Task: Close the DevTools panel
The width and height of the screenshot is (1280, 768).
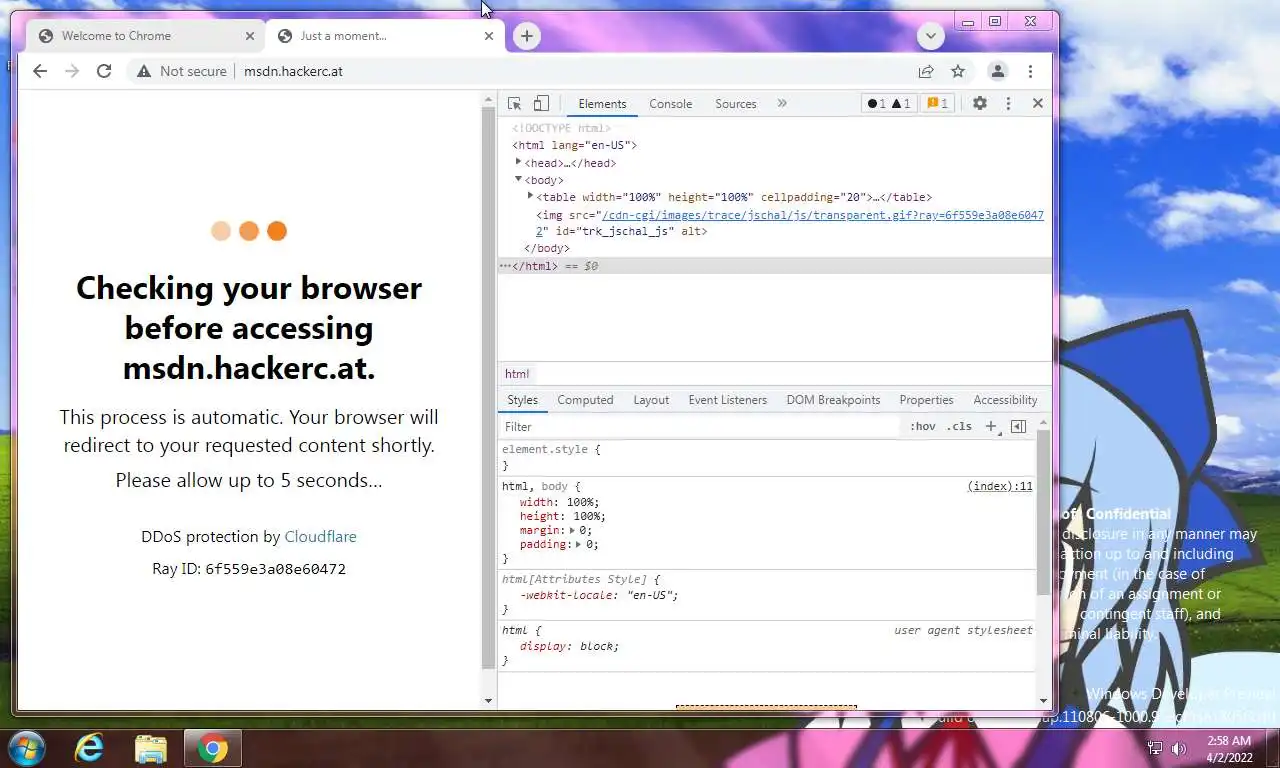Action: coord(1038,103)
